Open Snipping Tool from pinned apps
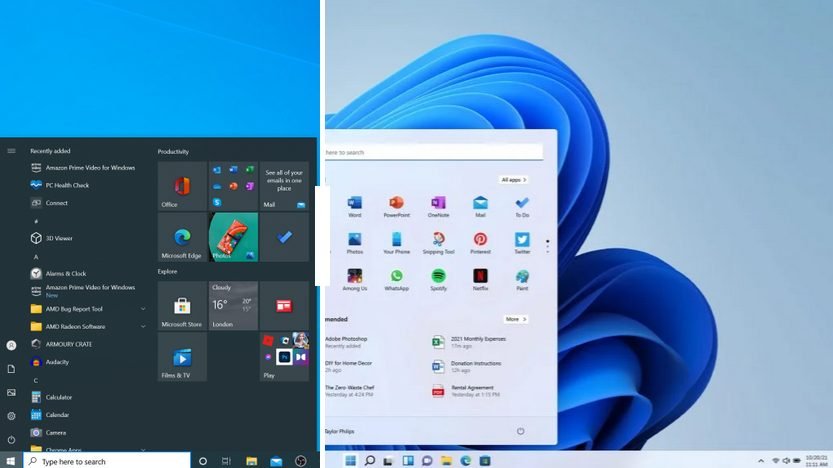 (438, 243)
